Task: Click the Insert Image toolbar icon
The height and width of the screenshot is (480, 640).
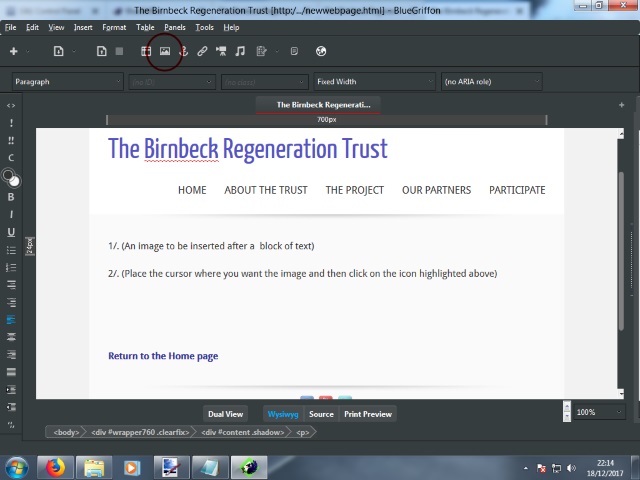Action: [165, 51]
